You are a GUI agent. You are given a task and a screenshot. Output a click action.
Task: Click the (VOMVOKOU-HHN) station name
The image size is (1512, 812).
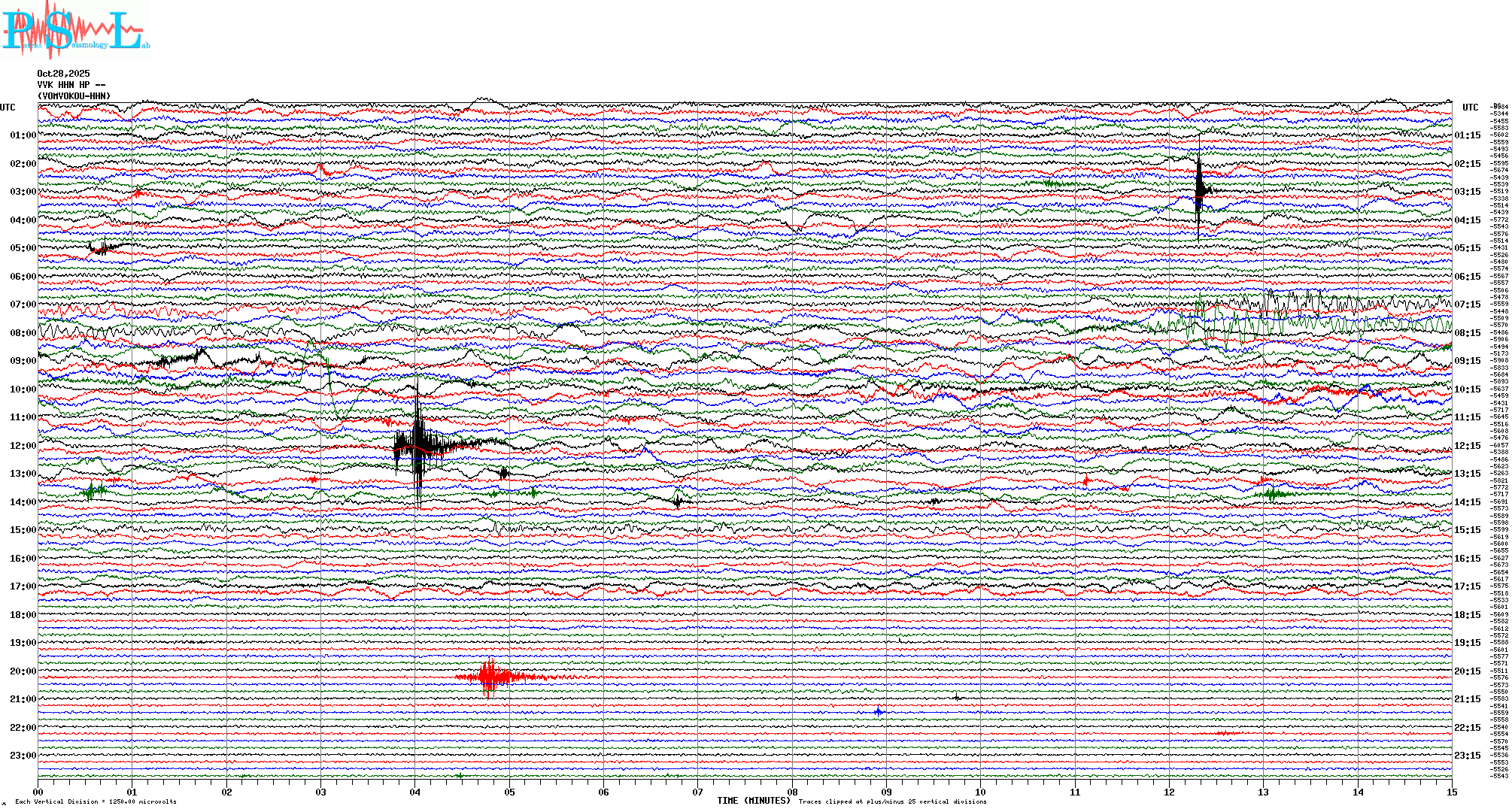point(74,96)
